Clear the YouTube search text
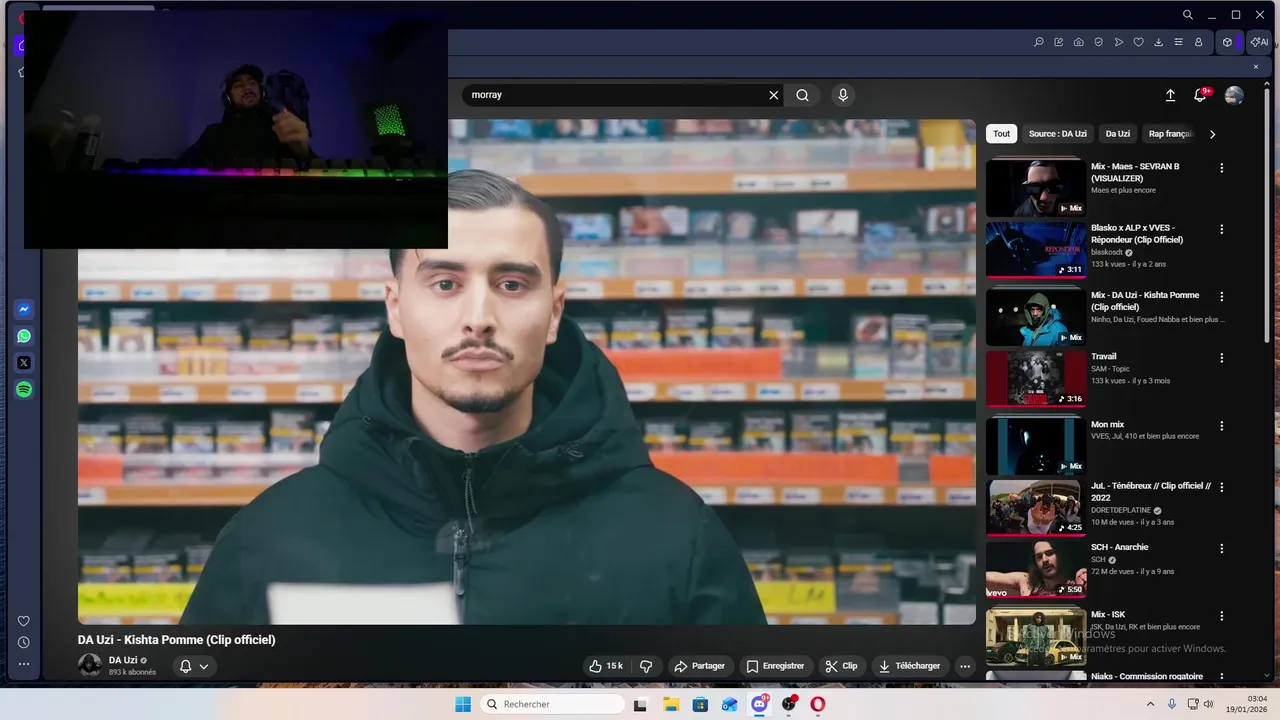Image resolution: width=1280 pixels, height=720 pixels. [x=773, y=95]
